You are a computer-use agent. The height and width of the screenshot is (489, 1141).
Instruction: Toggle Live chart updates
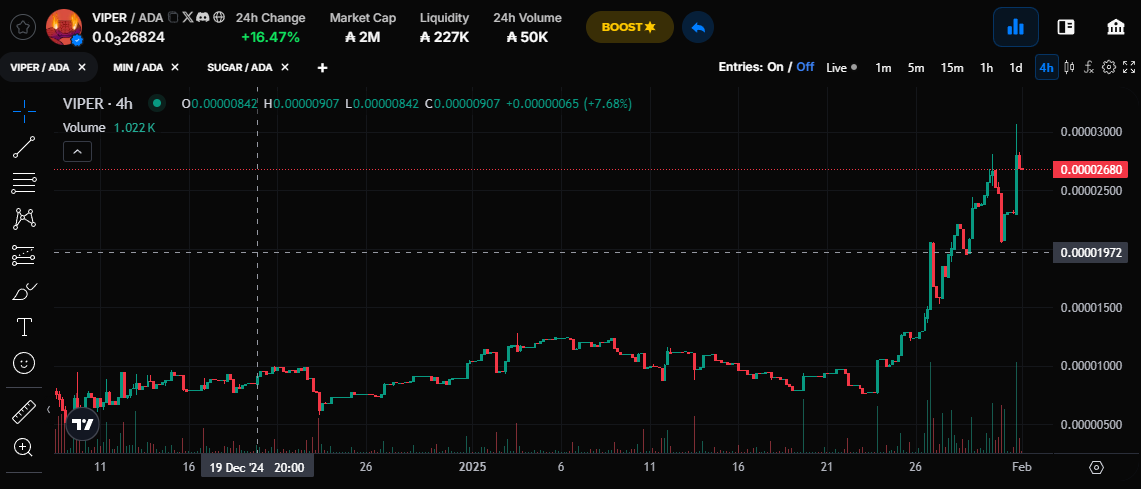(x=841, y=68)
